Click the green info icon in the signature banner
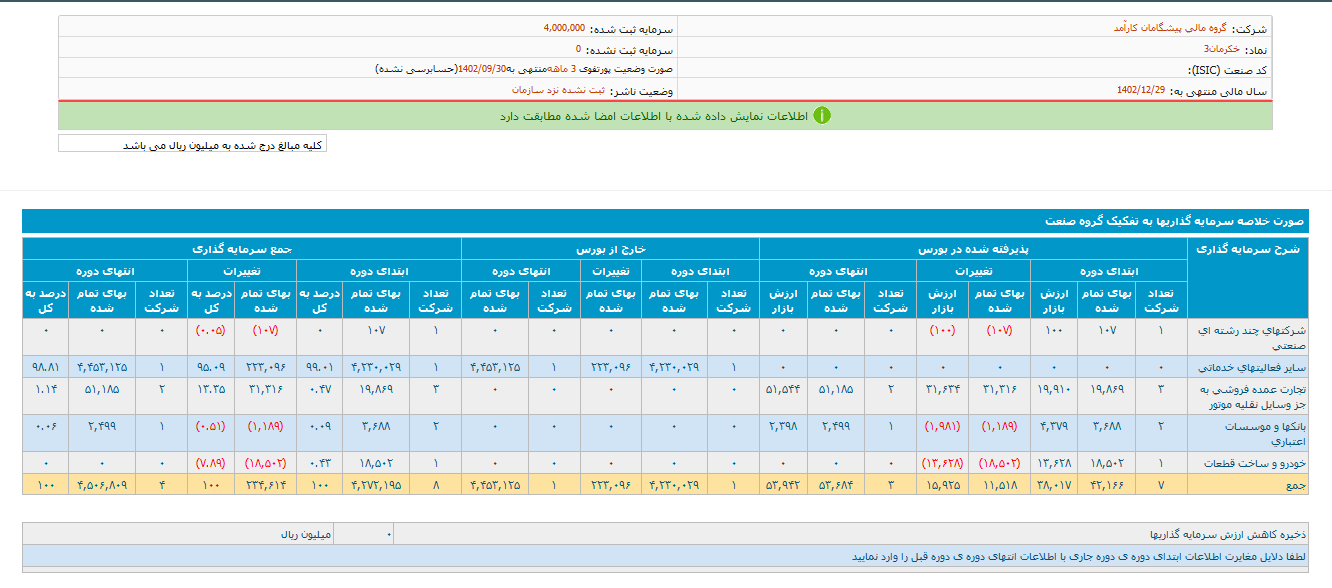The width and height of the screenshot is (1332, 588). point(821,116)
